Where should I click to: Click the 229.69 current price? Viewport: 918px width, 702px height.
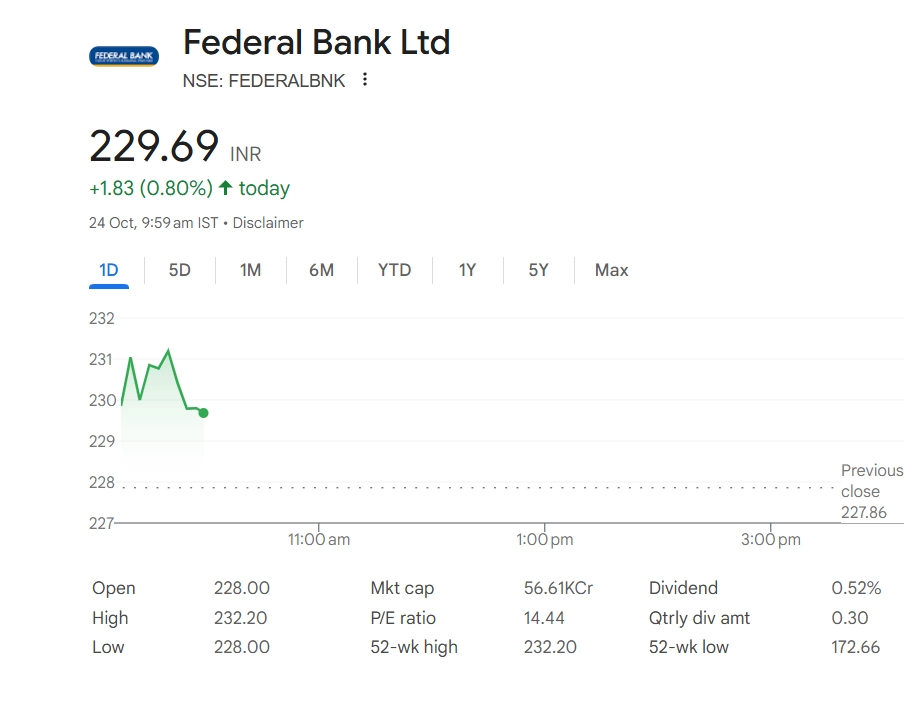click(x=154, y=147)
